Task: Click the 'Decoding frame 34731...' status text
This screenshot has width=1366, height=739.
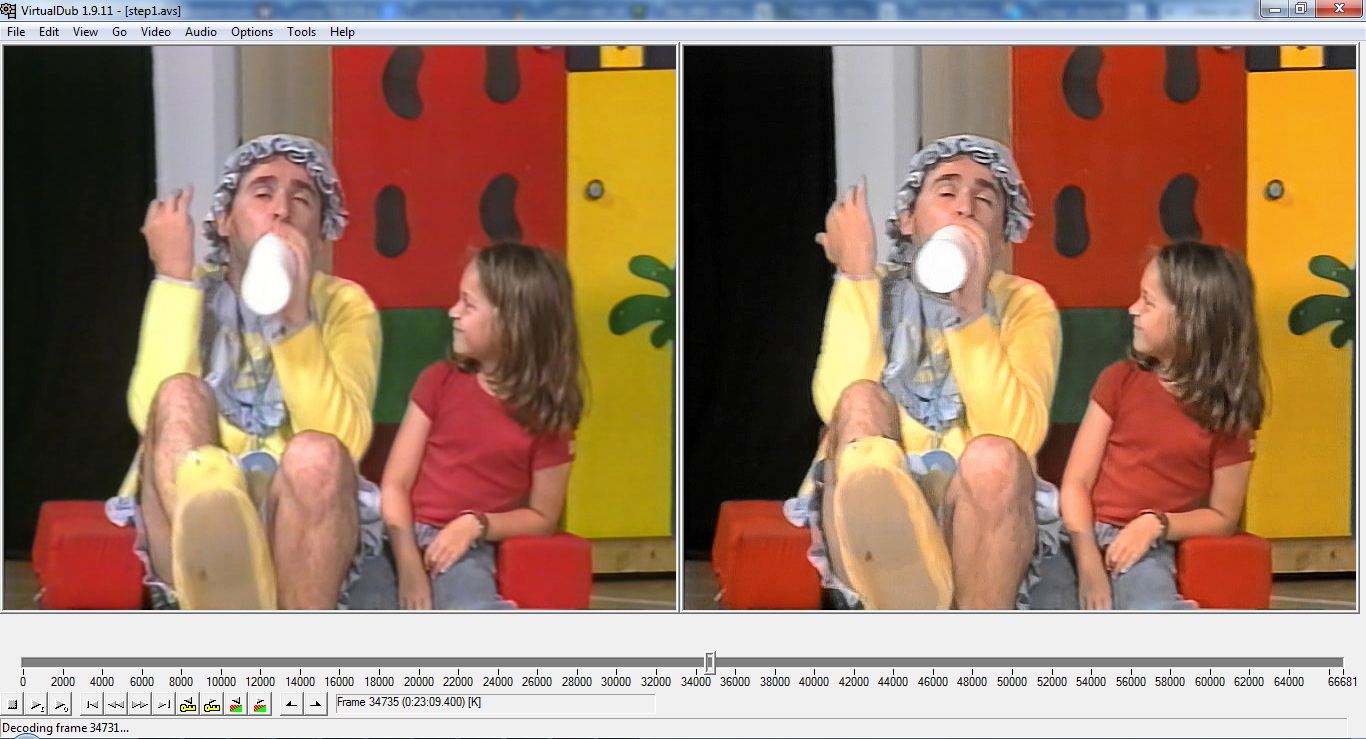Action: (x=67, y=728)
